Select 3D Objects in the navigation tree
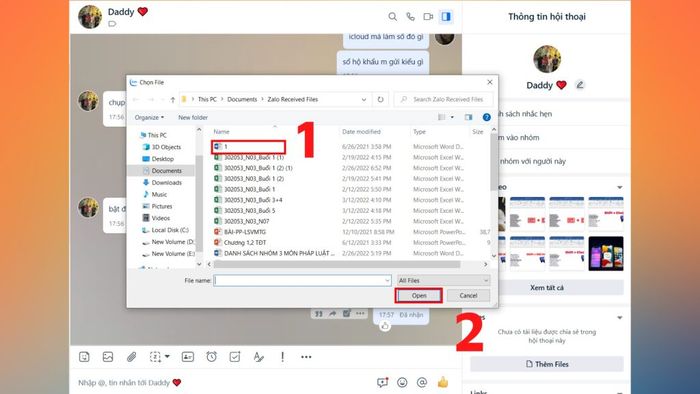 point(166,147)
